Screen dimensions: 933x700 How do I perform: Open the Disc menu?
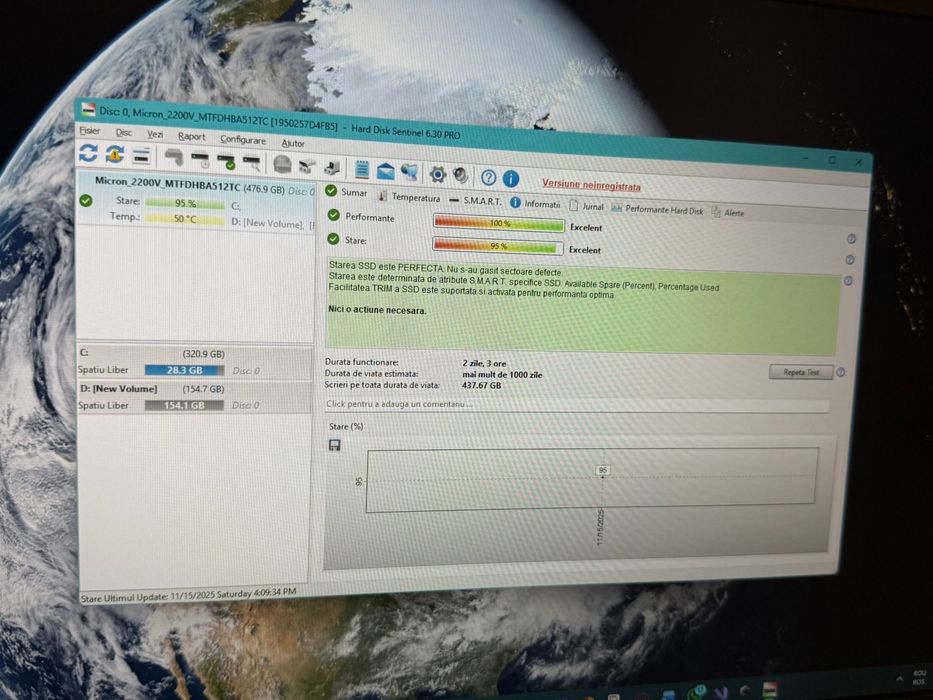[124, 133]
